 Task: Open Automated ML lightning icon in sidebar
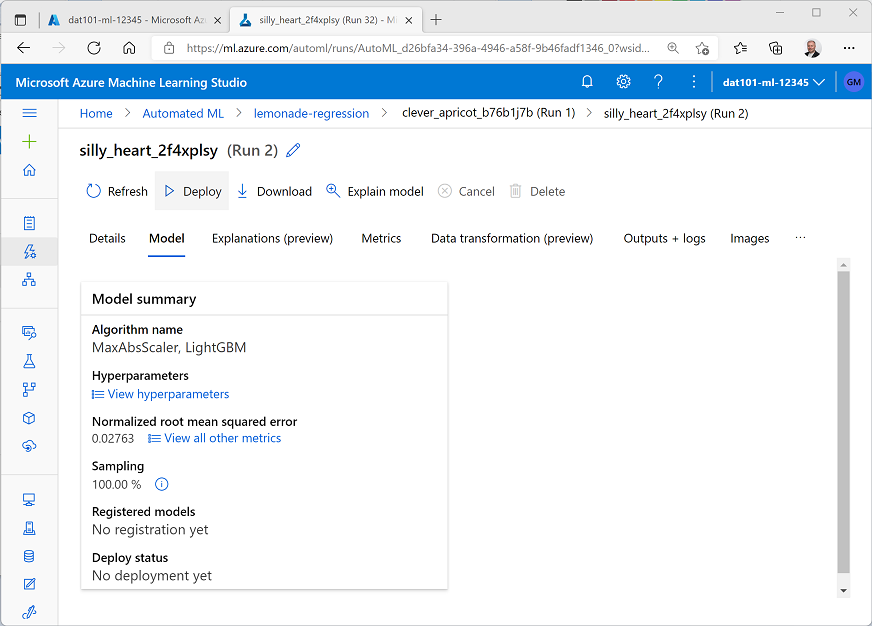(29, 251)
